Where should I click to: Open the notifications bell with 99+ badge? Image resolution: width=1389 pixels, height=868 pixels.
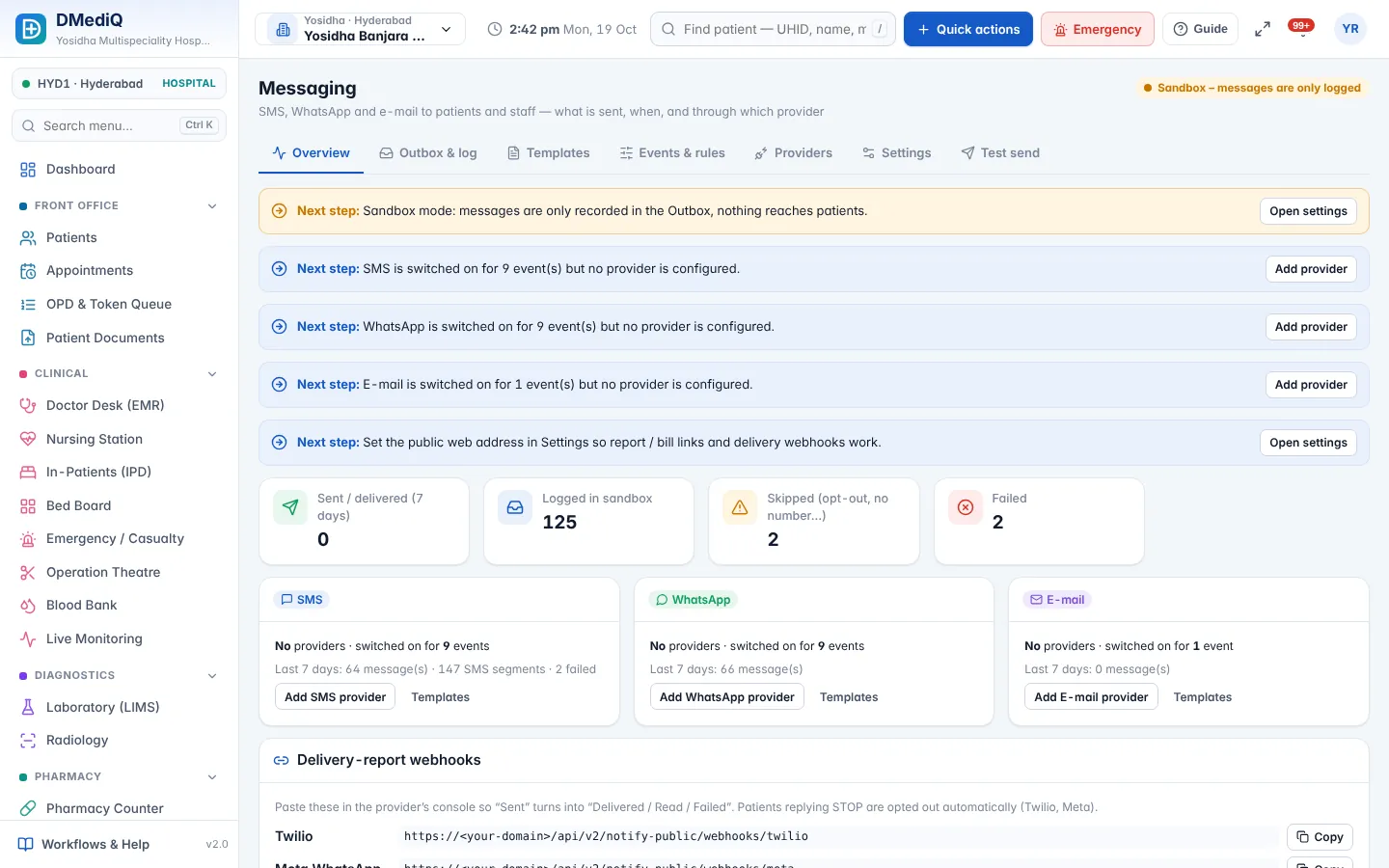1301,29
